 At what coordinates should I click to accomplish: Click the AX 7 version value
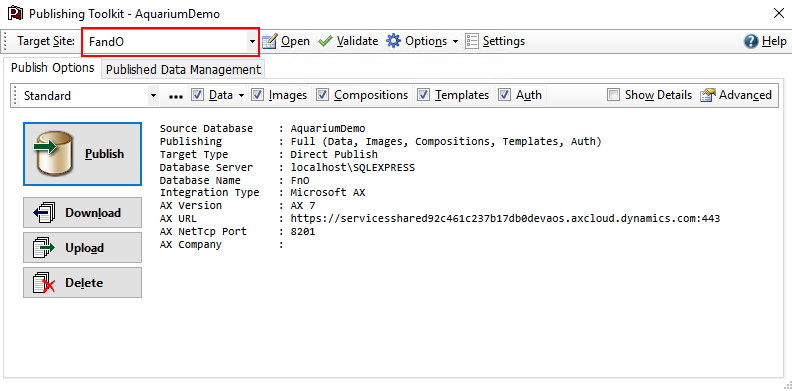point(303,206)
